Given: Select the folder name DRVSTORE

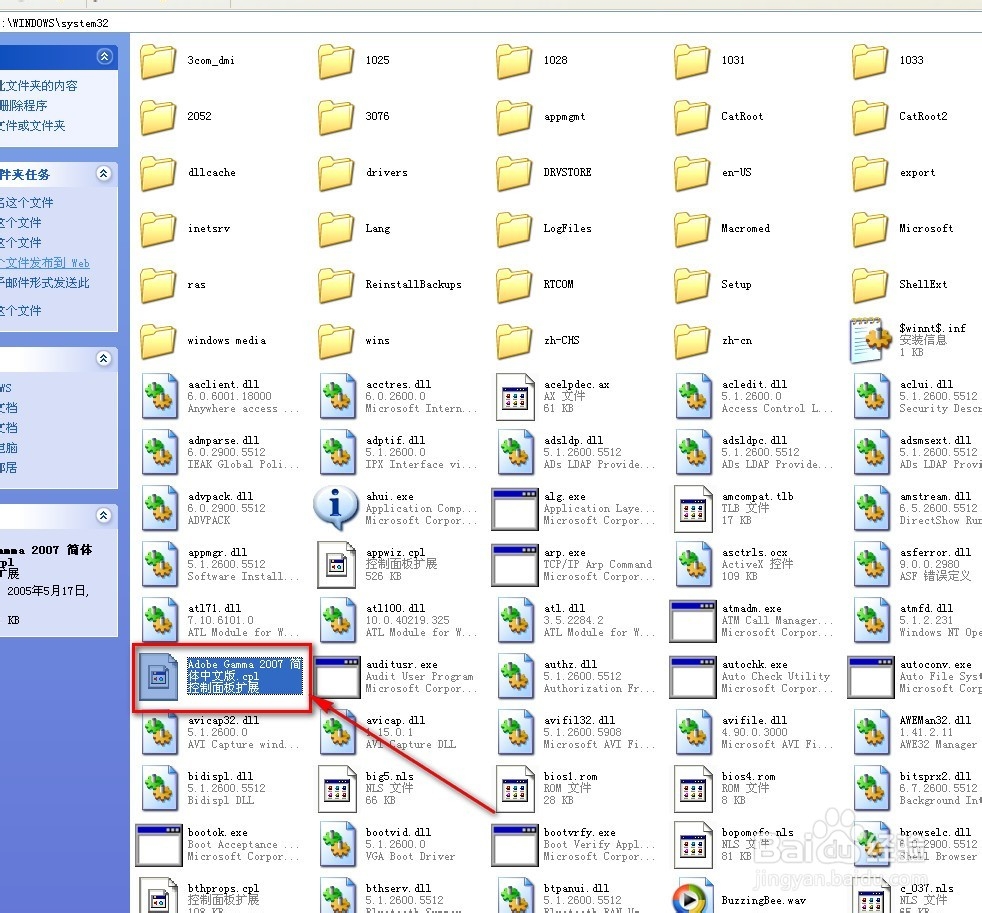Looking at the screenshot, I should [x=567, y=172].
